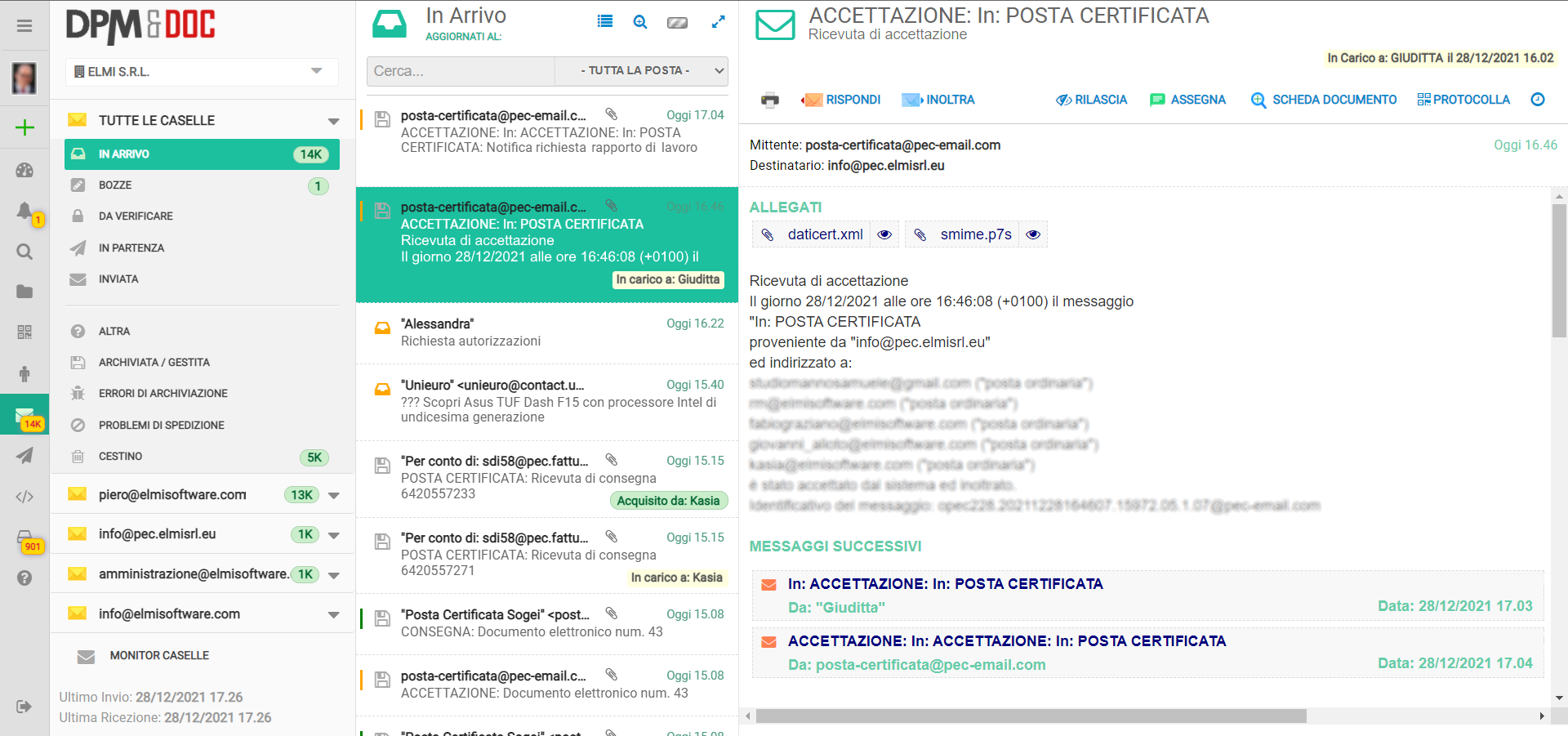Open BOZZE folder

pyautogui.click(x=202, y=185)
